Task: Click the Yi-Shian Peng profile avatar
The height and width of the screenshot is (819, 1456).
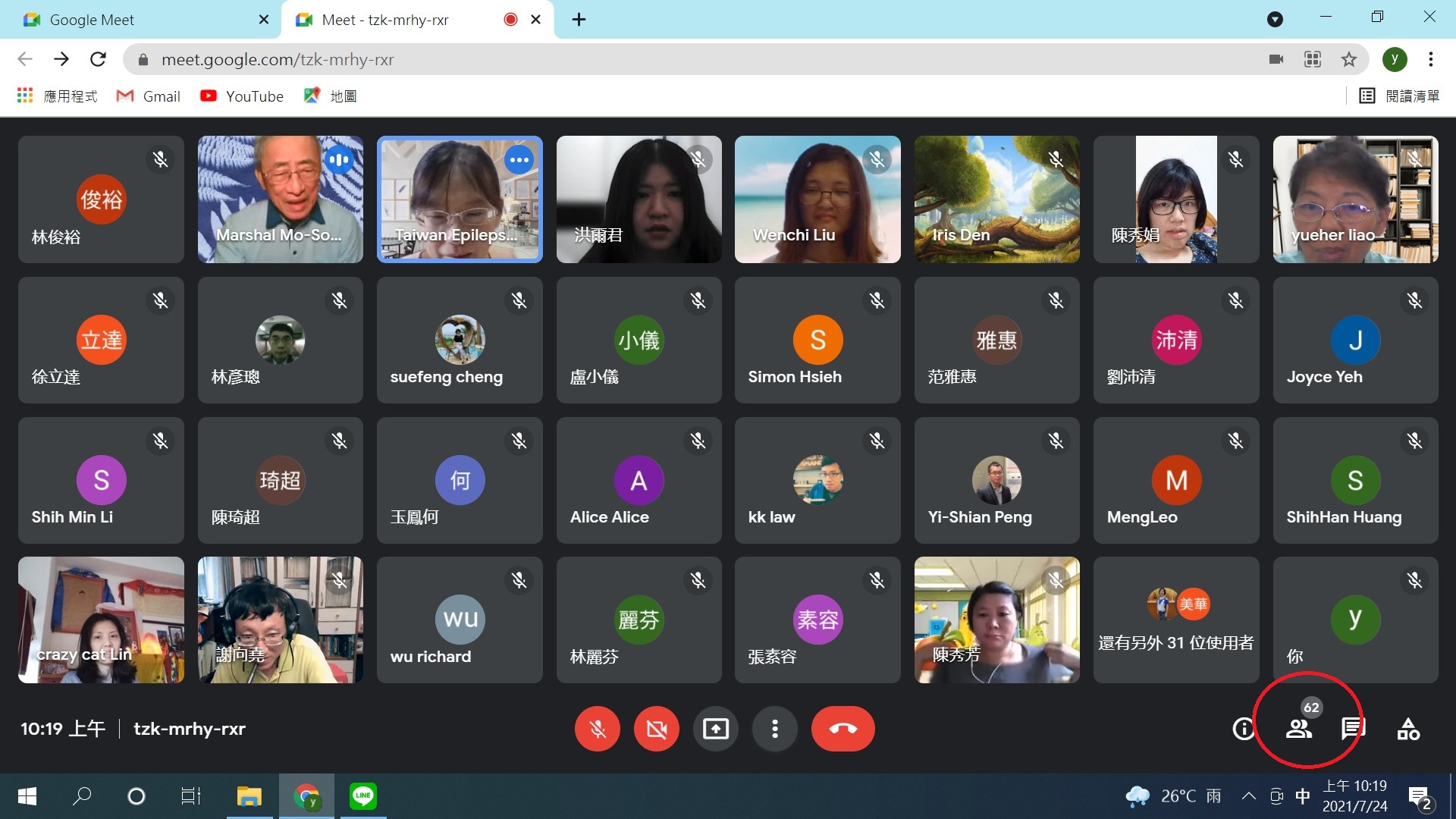Action: [996, 480]
